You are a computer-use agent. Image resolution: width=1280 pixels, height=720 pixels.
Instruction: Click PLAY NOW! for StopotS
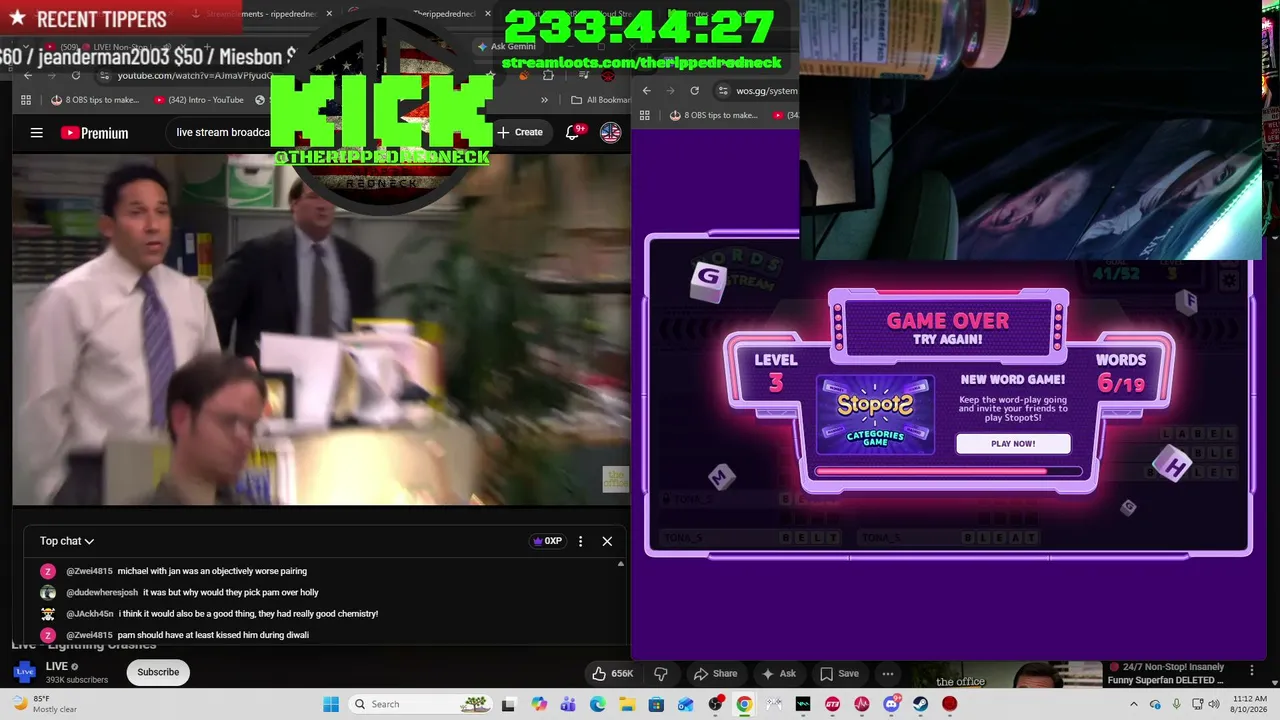(x=1013, y=444)
